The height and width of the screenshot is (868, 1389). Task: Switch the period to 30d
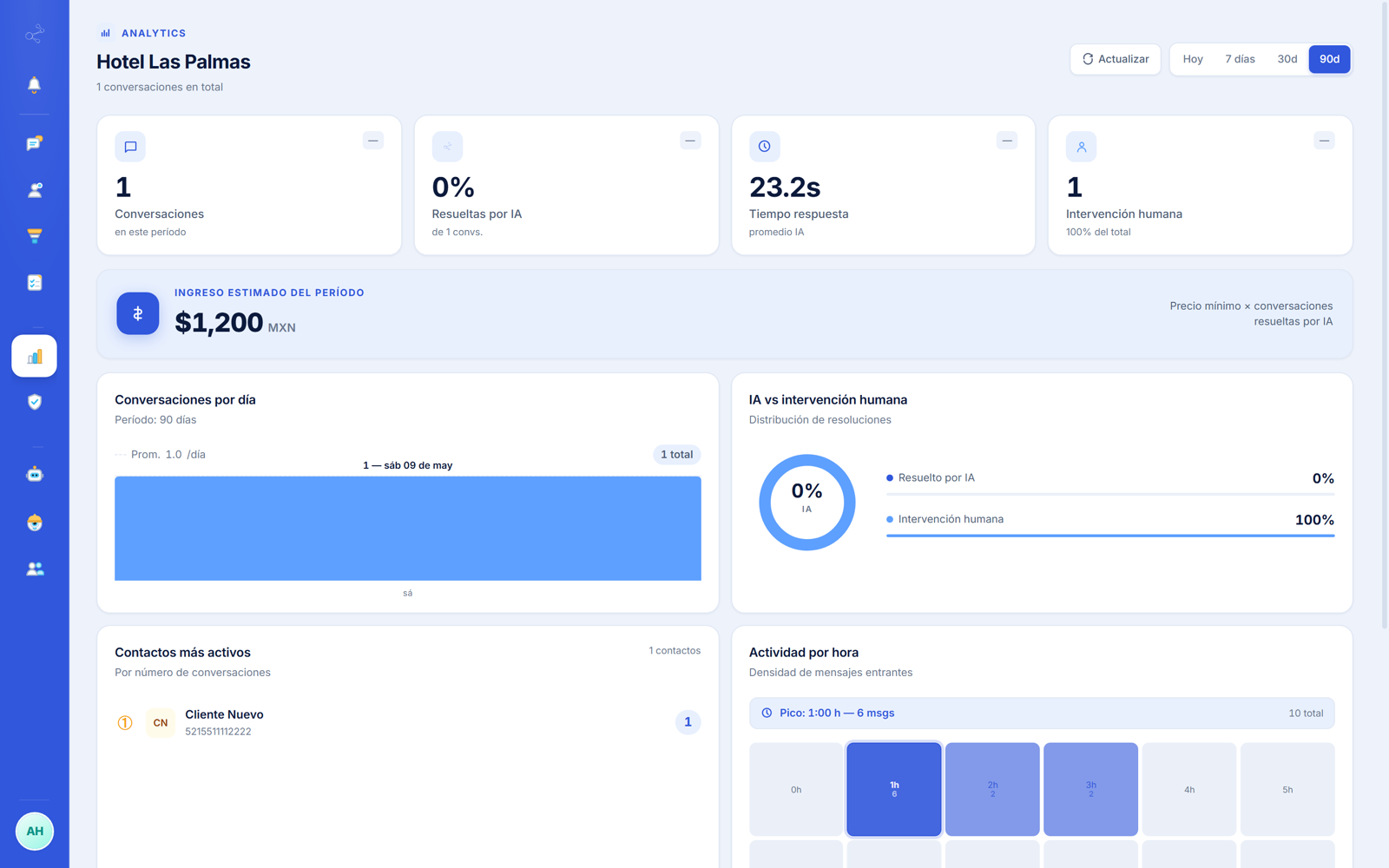tap(1287, 59)
